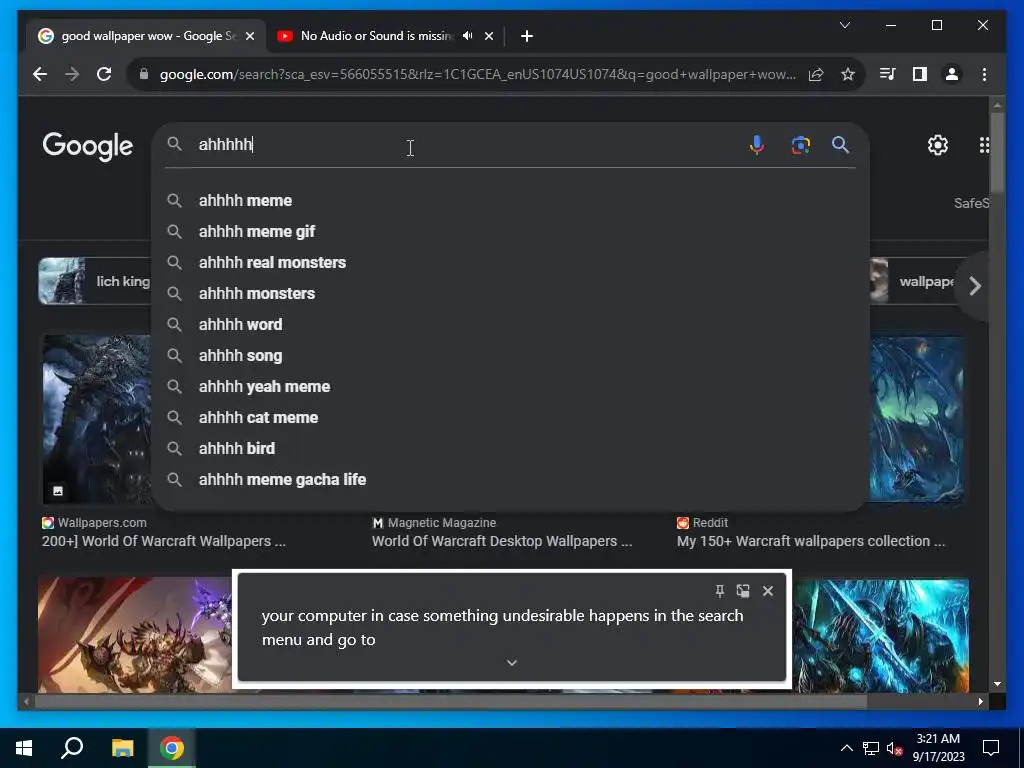Open tab search dropdown chevron

click(844, 25)
